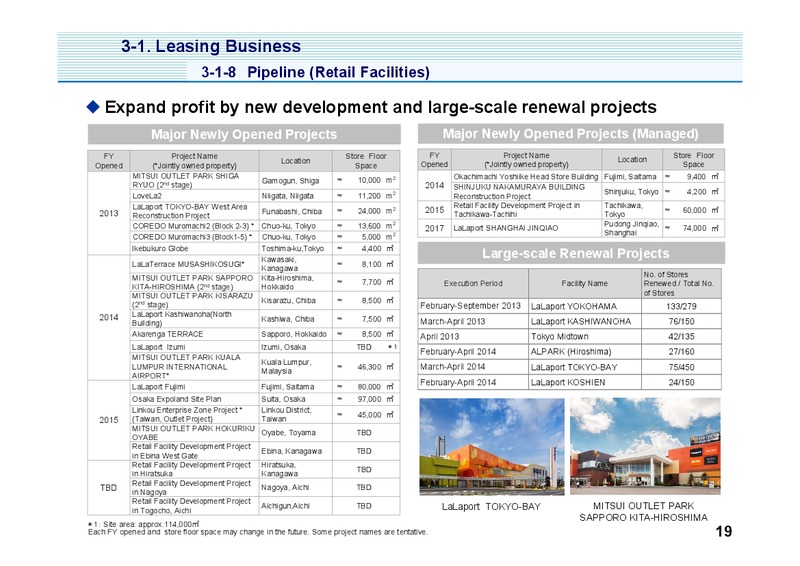The width and height of the screenshot is (800, 566).
Task: Click the 74,000 floor space value
Action: pos(693,228)
